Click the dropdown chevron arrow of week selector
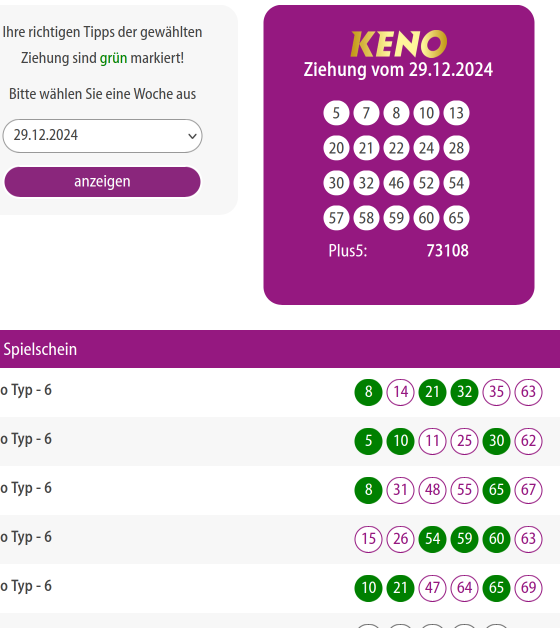The width and height of the screenshot is (560, 628). pyautogui.click(x=192, y=136)
